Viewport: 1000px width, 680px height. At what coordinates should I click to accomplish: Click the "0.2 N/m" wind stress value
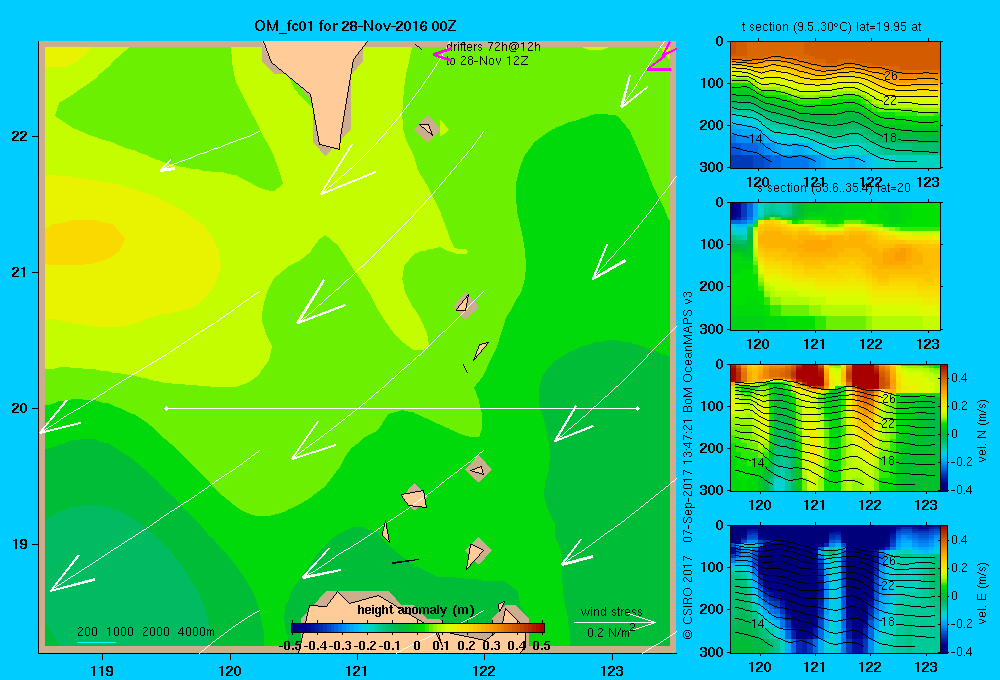pos(610,632)
